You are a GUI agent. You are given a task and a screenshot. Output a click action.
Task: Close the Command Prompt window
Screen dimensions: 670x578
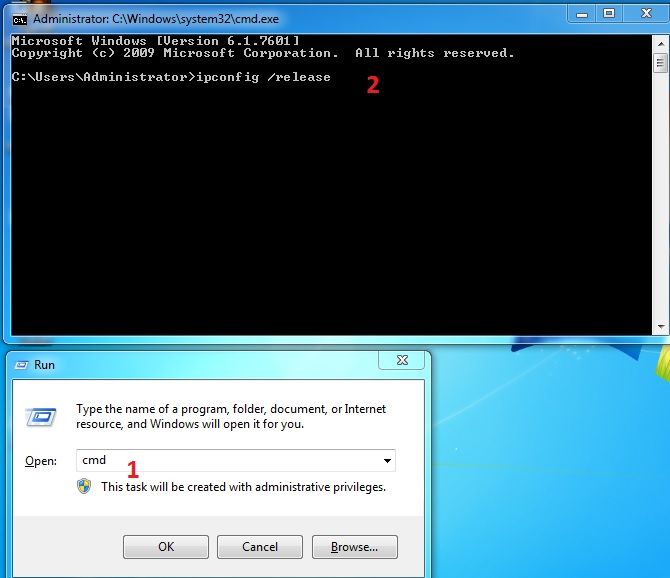(x=646, y=14)
